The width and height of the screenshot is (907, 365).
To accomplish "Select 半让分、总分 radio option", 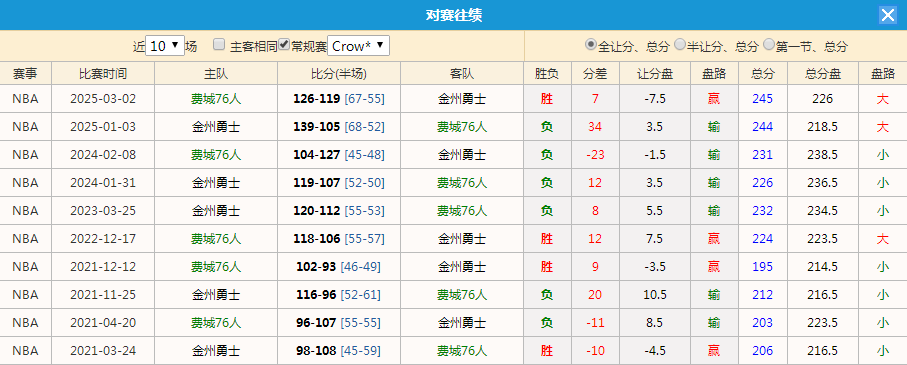I will click(x=680, y=44).
